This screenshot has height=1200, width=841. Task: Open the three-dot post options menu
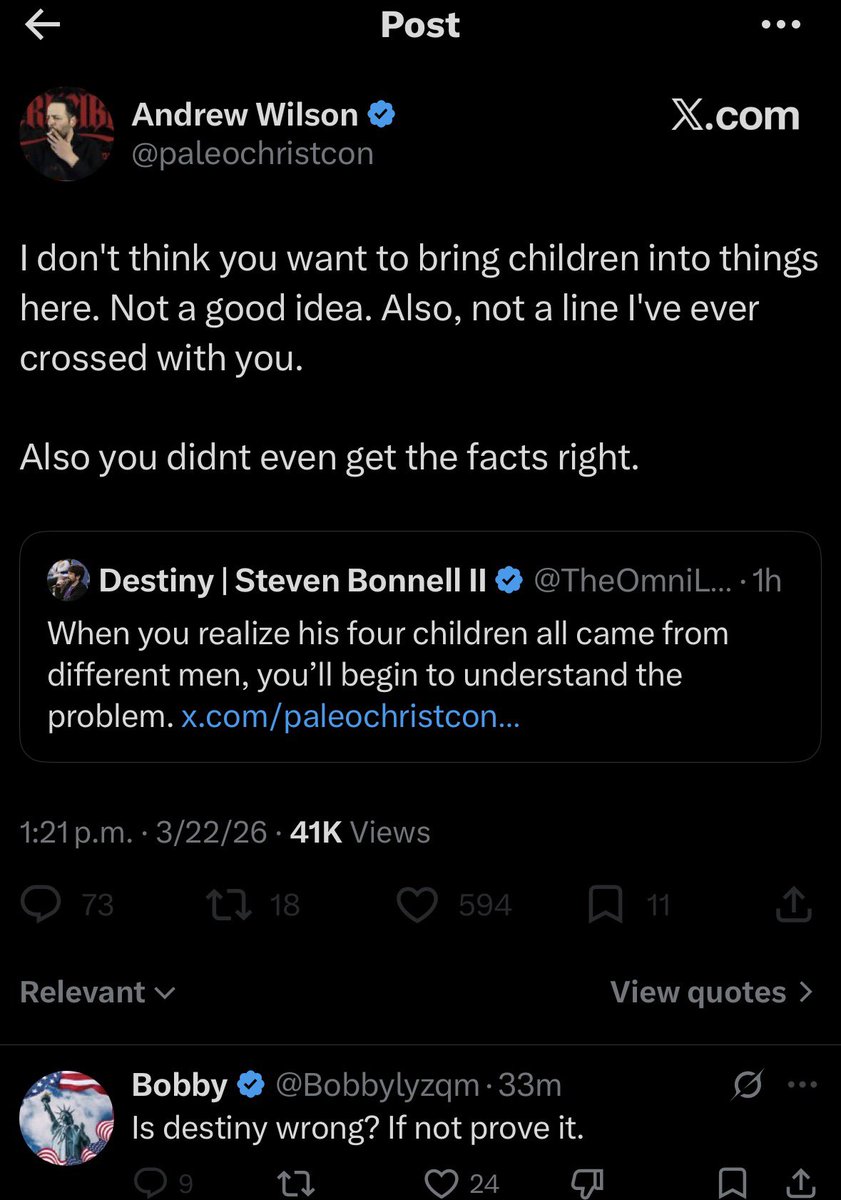[x=781, y=26]
